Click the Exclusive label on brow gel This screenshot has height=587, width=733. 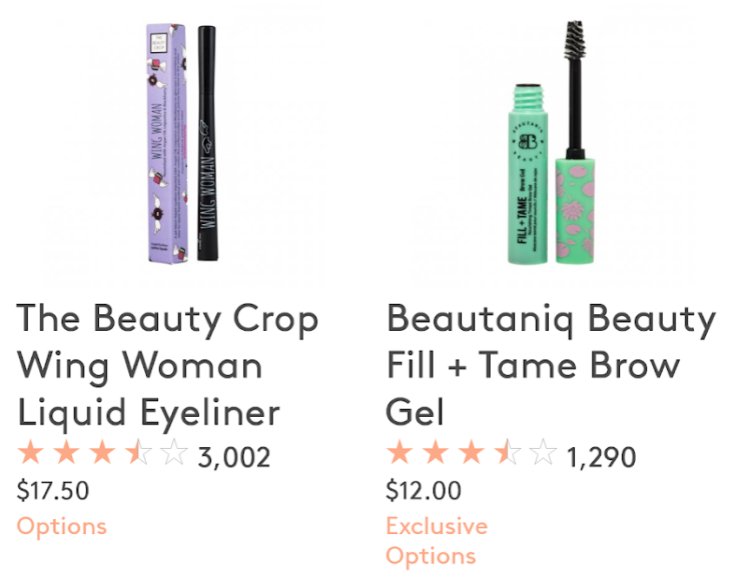[x=437, y=526]
